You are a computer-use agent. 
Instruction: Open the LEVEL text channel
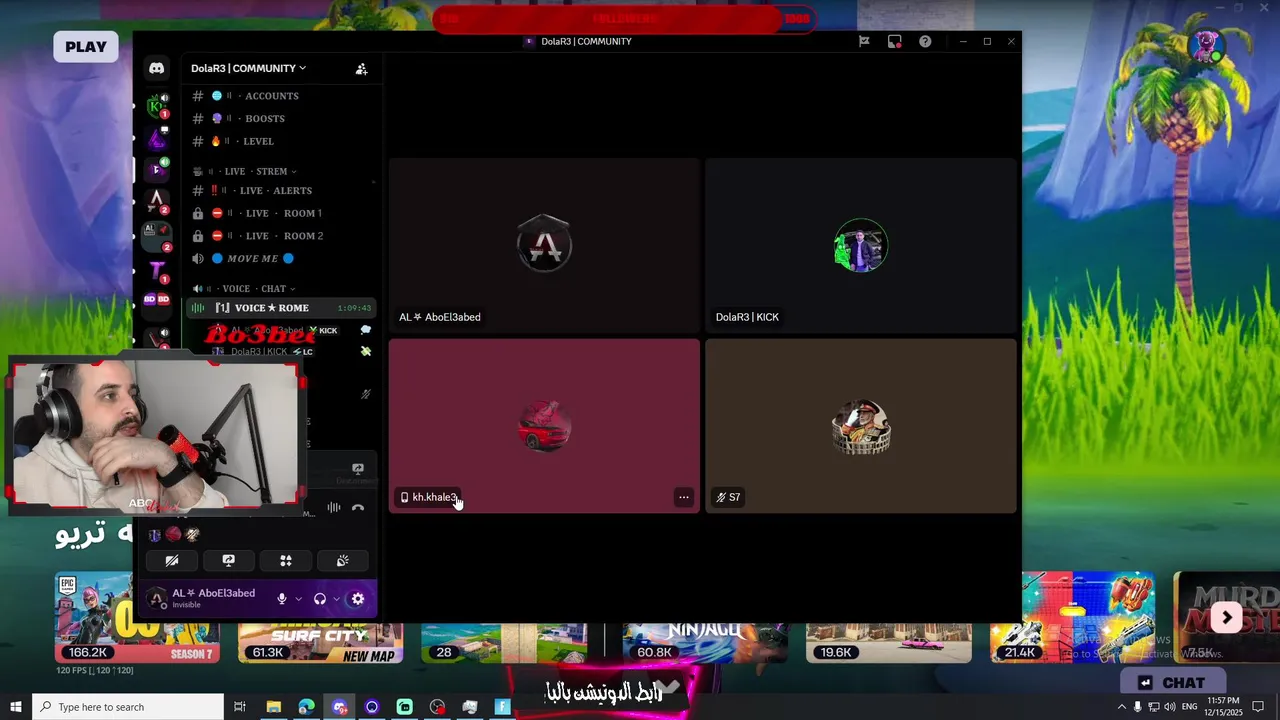pyautogui.click(x=283, y=141)
